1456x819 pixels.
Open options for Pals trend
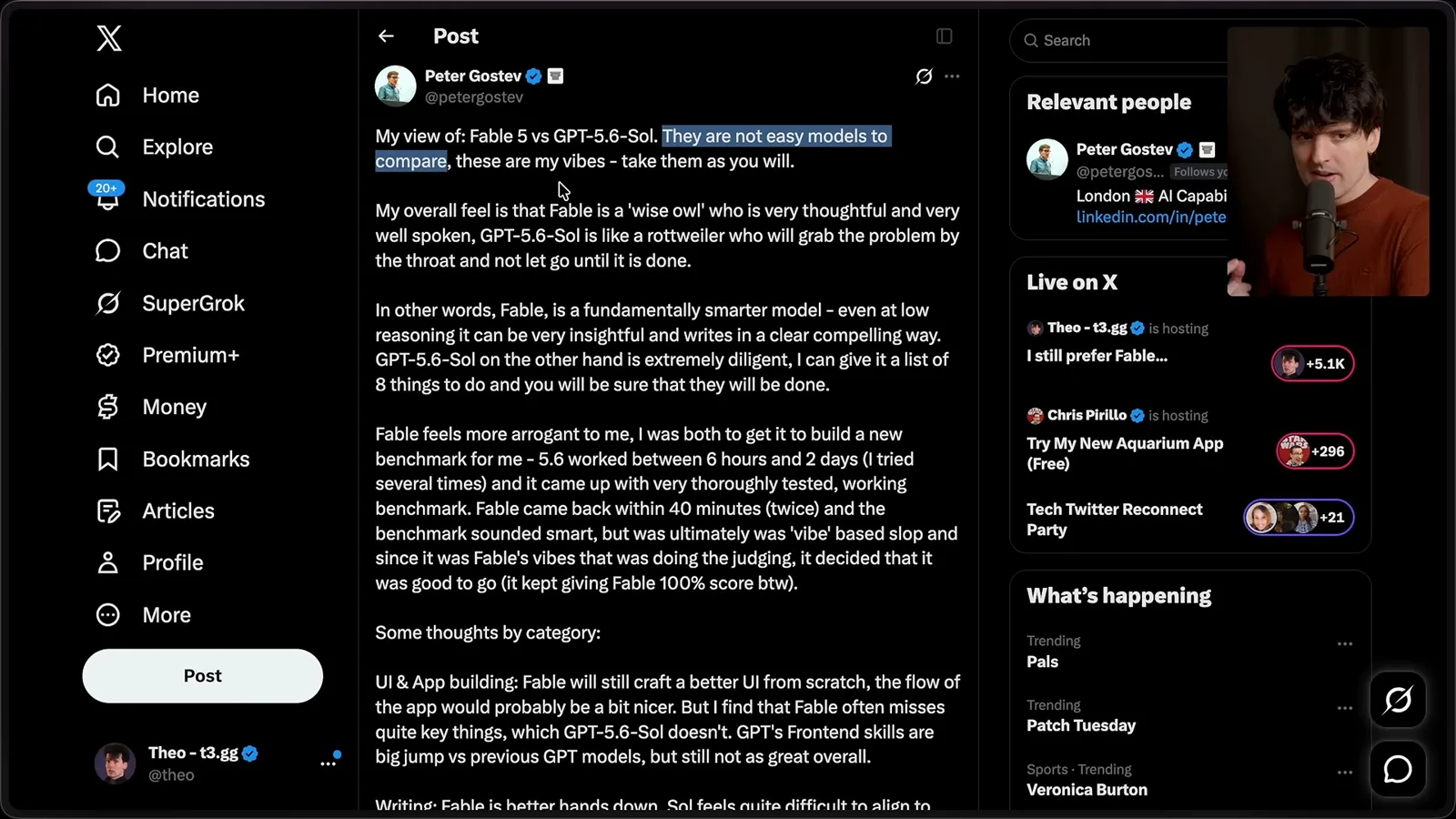click(x=1345, y=643)
